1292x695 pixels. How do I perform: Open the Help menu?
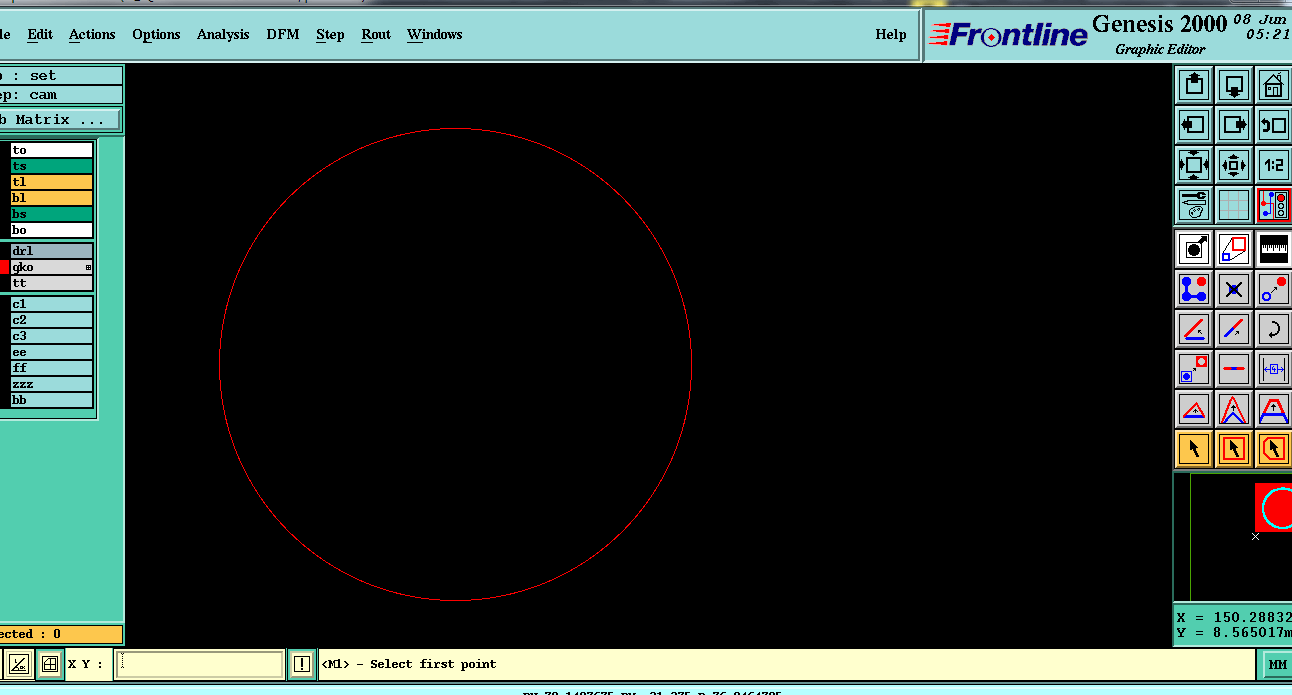[891, 34]
